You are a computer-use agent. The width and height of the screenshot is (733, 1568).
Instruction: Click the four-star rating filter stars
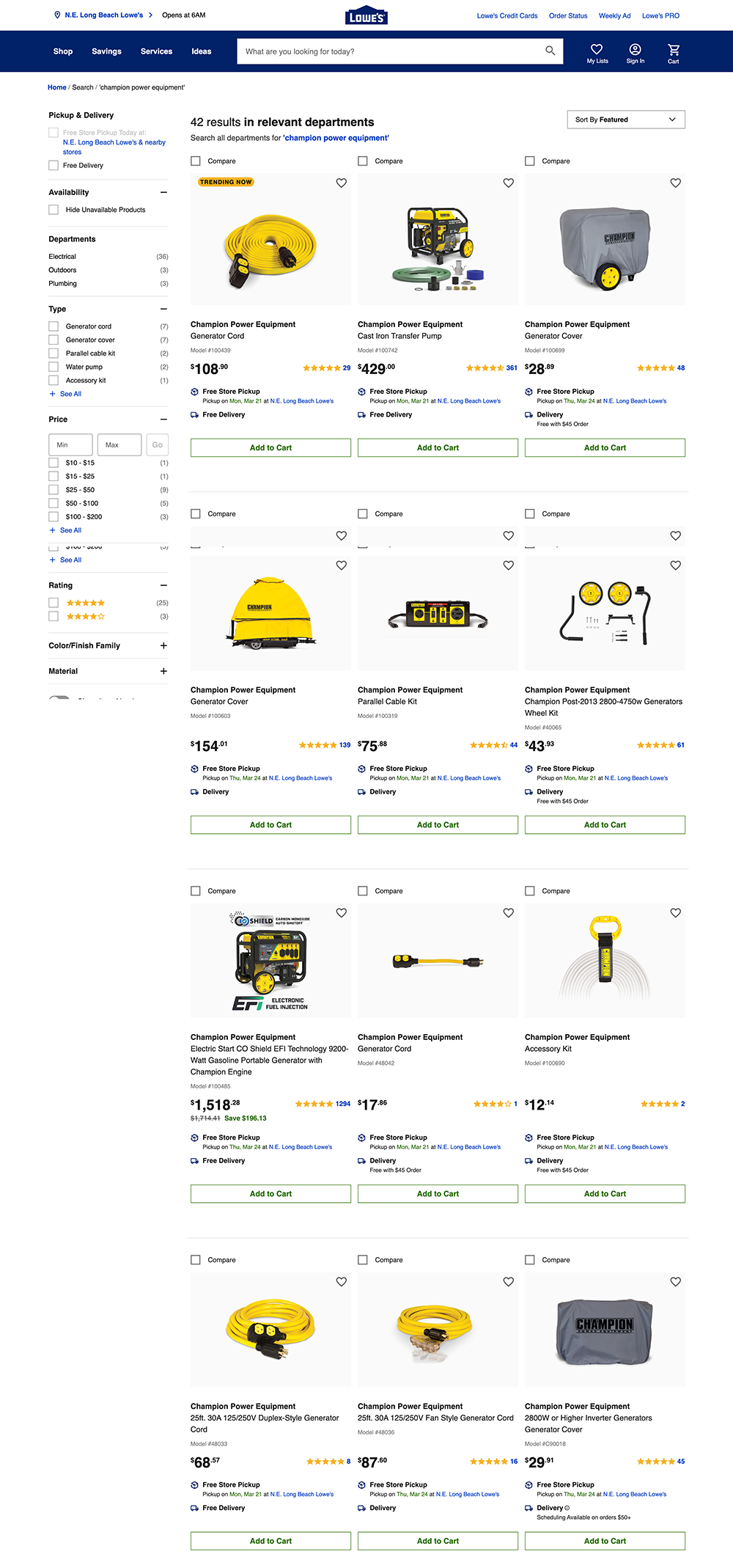click(86, 617)
